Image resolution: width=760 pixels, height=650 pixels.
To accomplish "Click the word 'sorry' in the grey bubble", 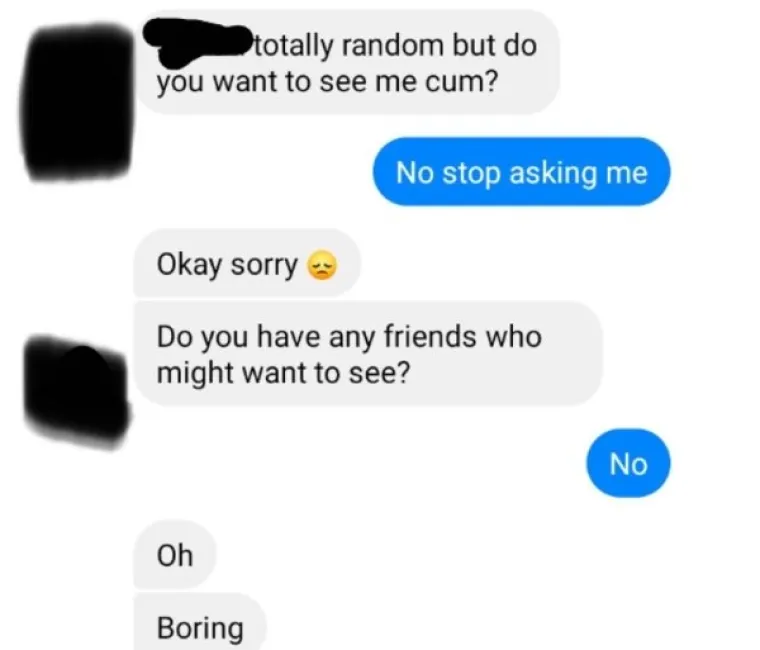I will tap(264, 266).
